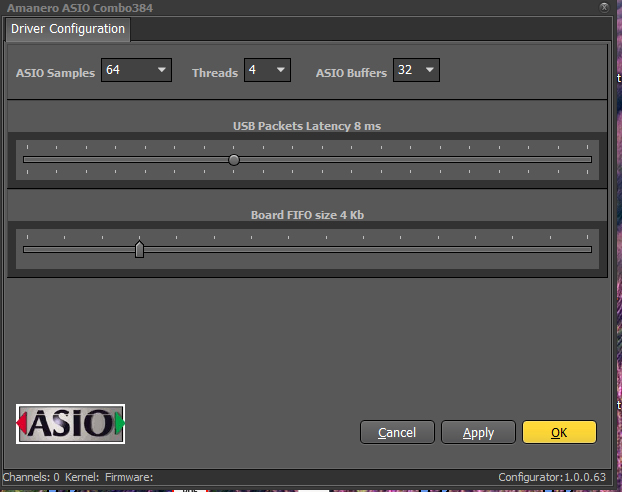
Task: Click the 'Threads' label
Action: [x=215, y=73]
